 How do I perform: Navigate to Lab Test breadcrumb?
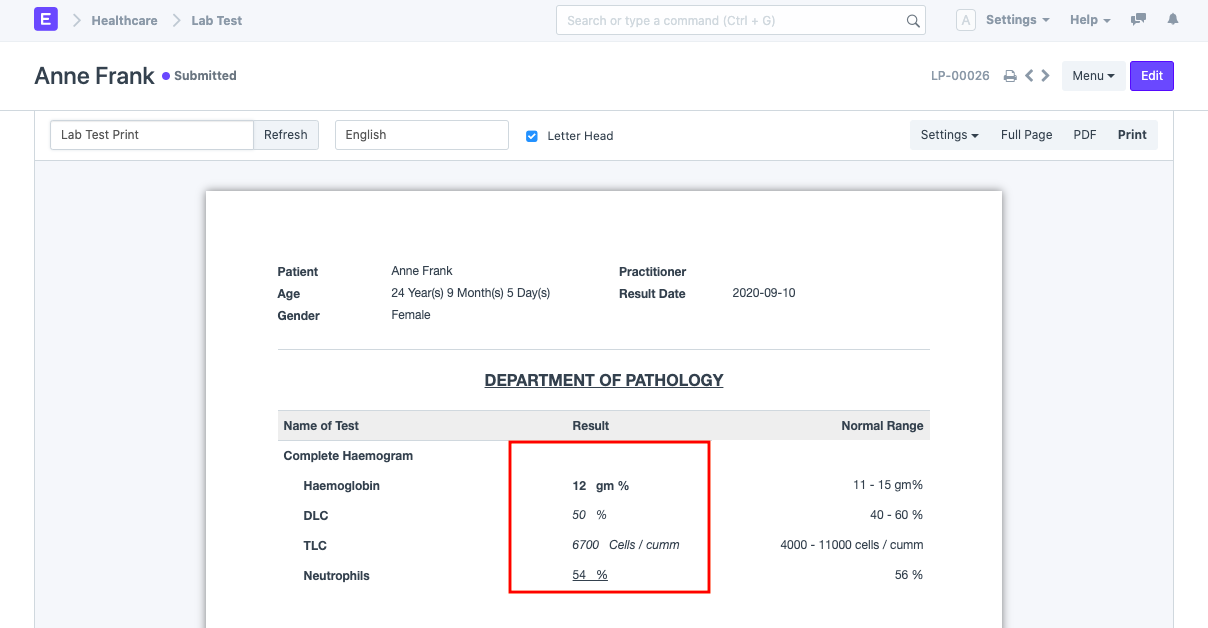(x=217, y=20)
